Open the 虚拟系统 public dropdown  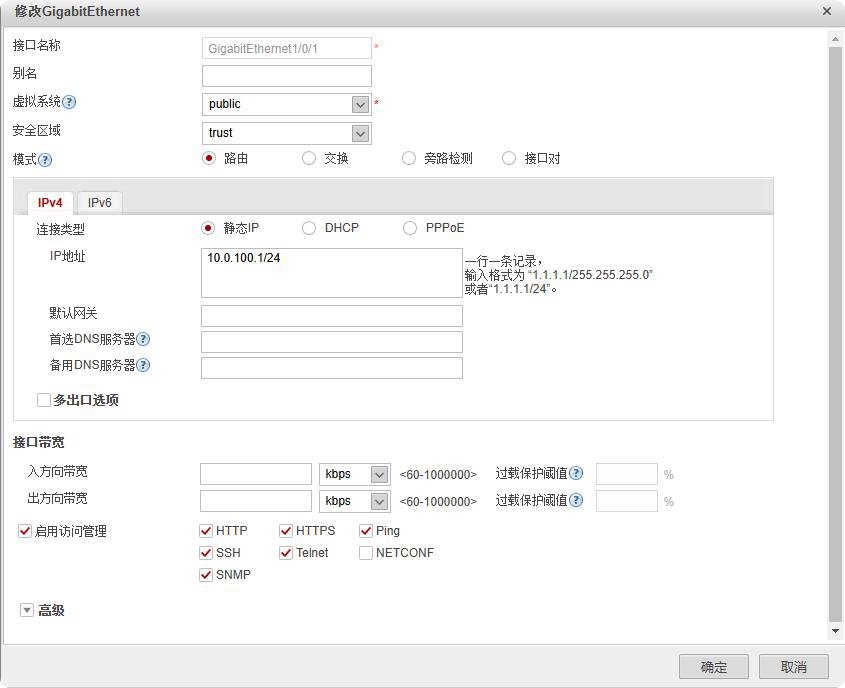[360, 104]
